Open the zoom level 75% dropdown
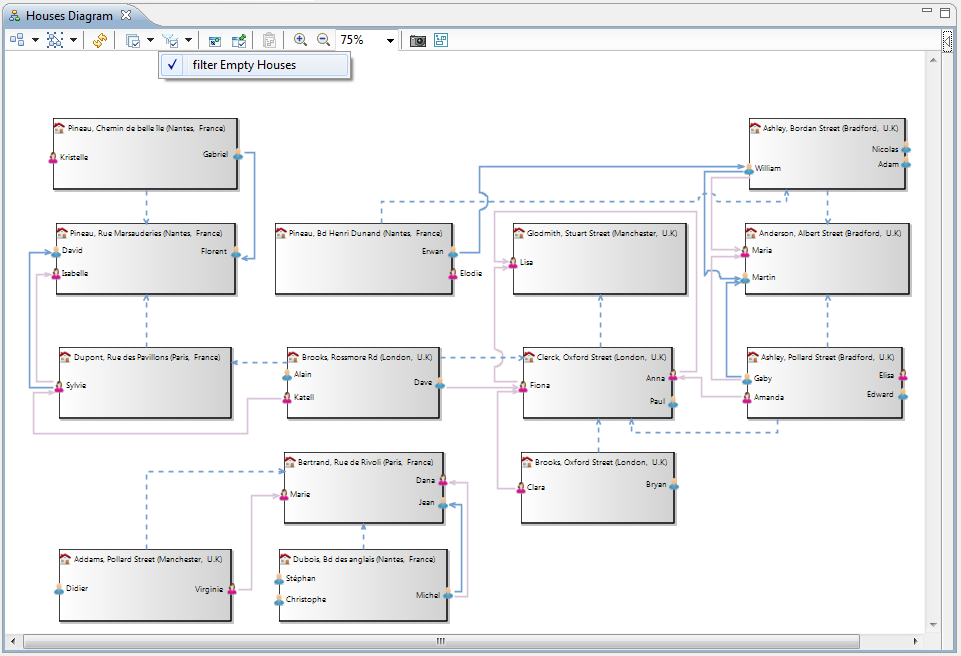961x656 pixels. coord(390,40)
